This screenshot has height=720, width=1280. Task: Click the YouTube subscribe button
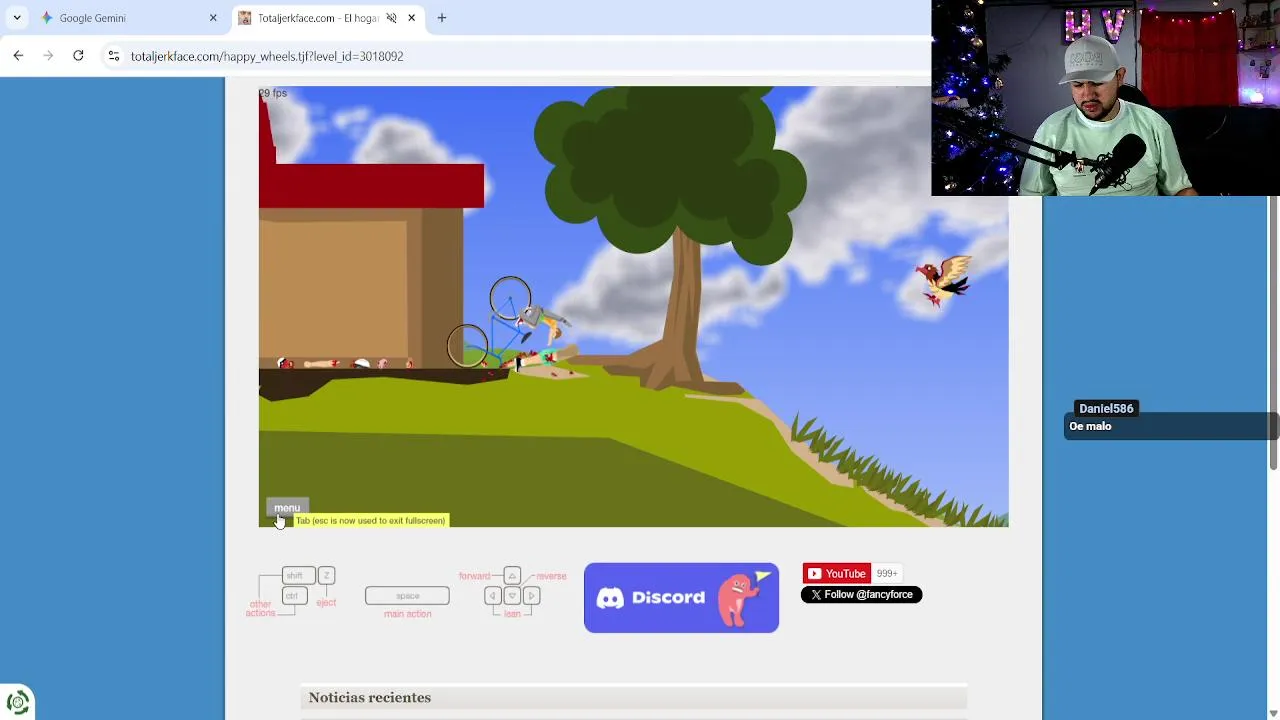click(836, 574)
